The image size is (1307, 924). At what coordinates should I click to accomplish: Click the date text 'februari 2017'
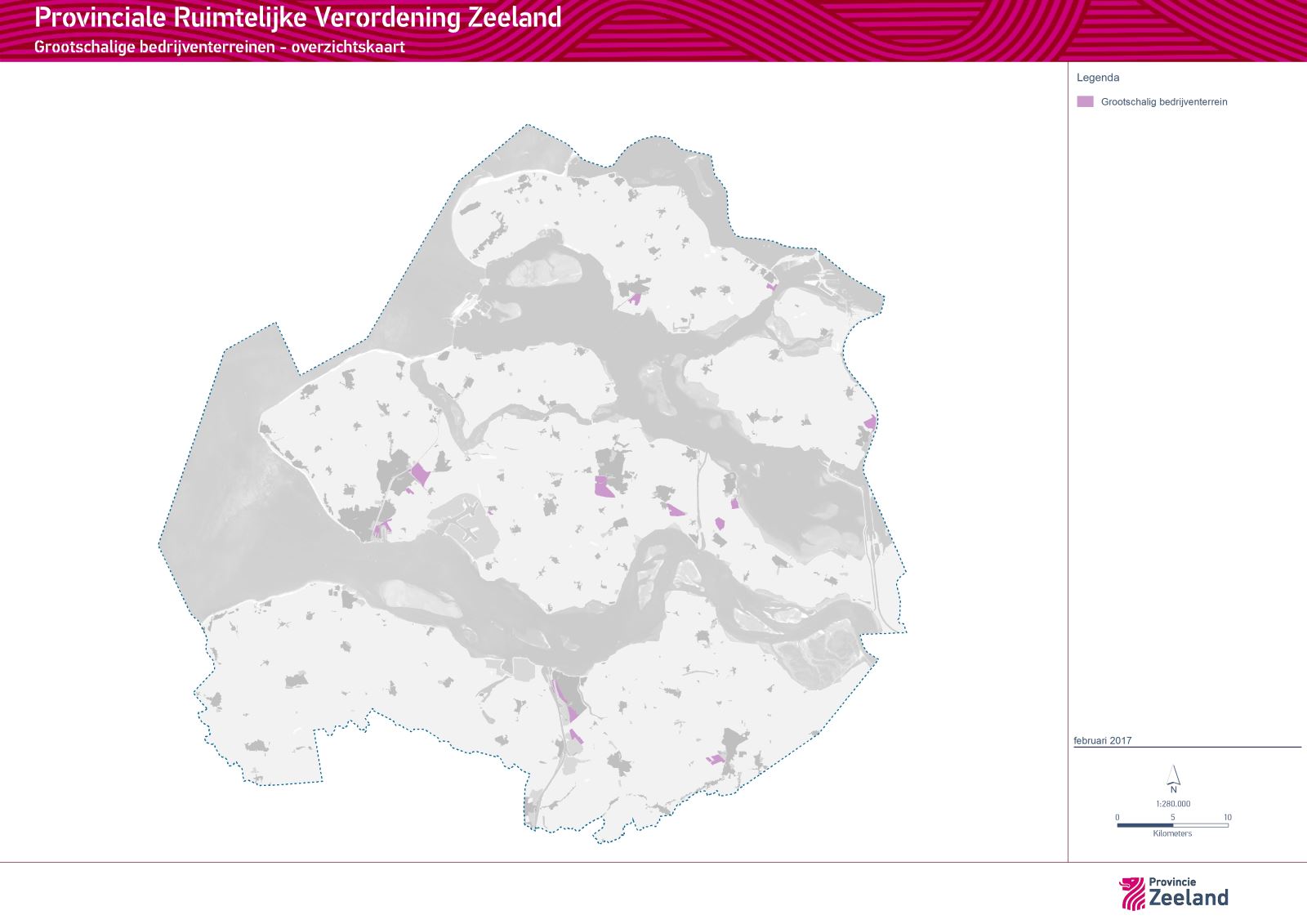coord(1103,741)
